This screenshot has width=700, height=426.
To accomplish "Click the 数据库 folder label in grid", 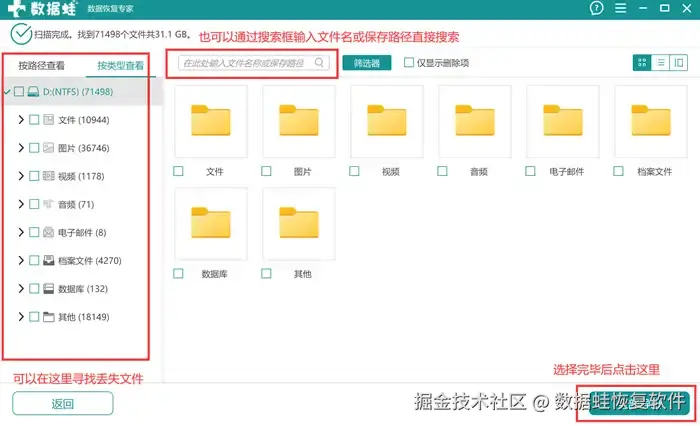I will point(215,274).
